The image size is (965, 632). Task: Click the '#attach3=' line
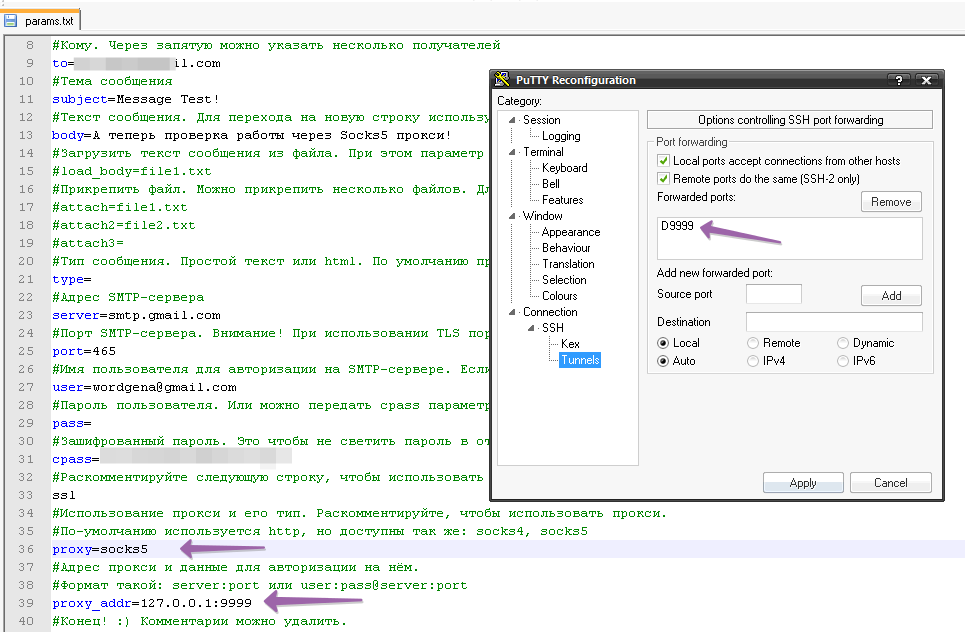point(87,243)
